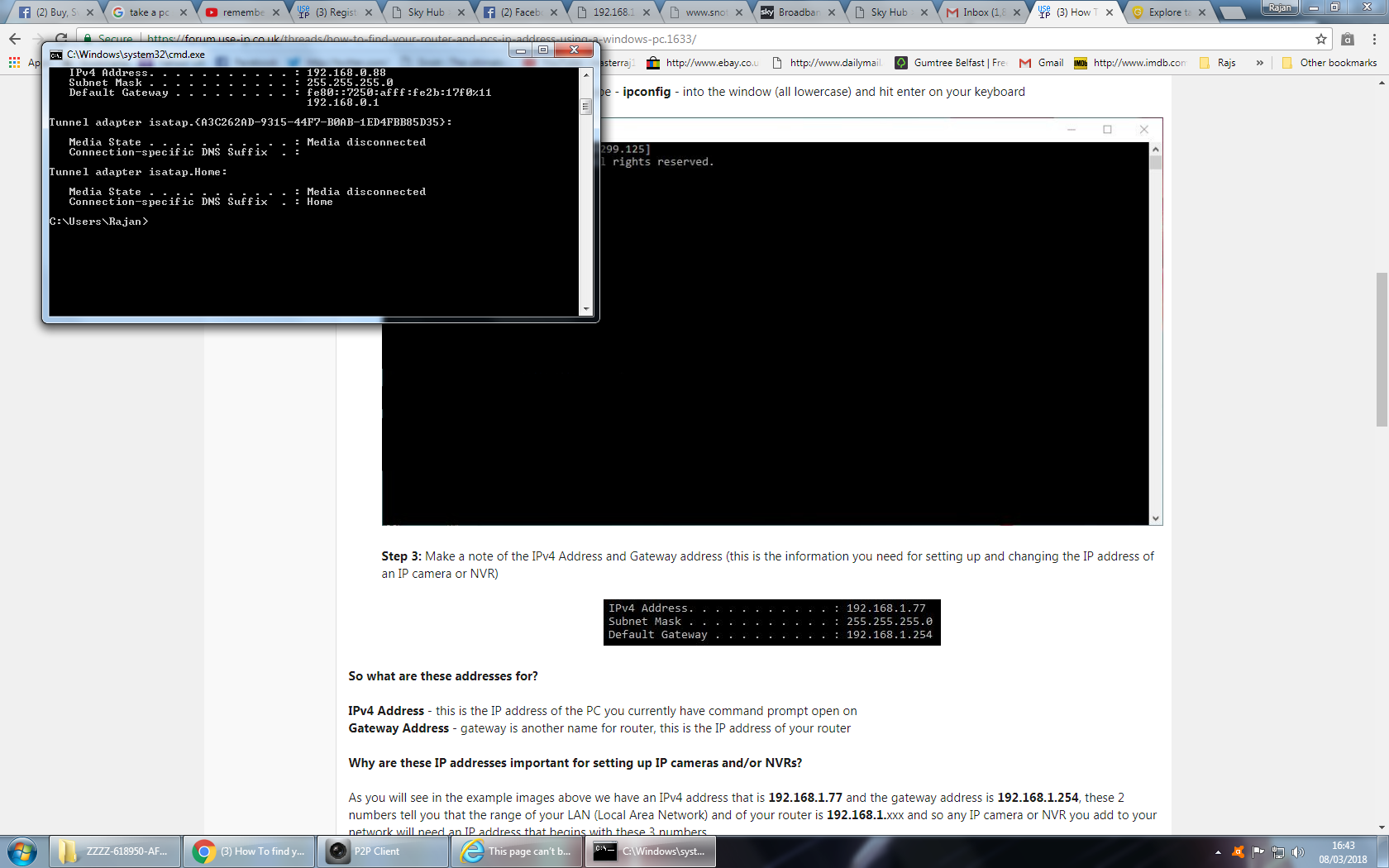The height and width of the screenshot is (868, 1389).
Task: Click the page vertical scrollbar thumb
Action: point(1382,347)
